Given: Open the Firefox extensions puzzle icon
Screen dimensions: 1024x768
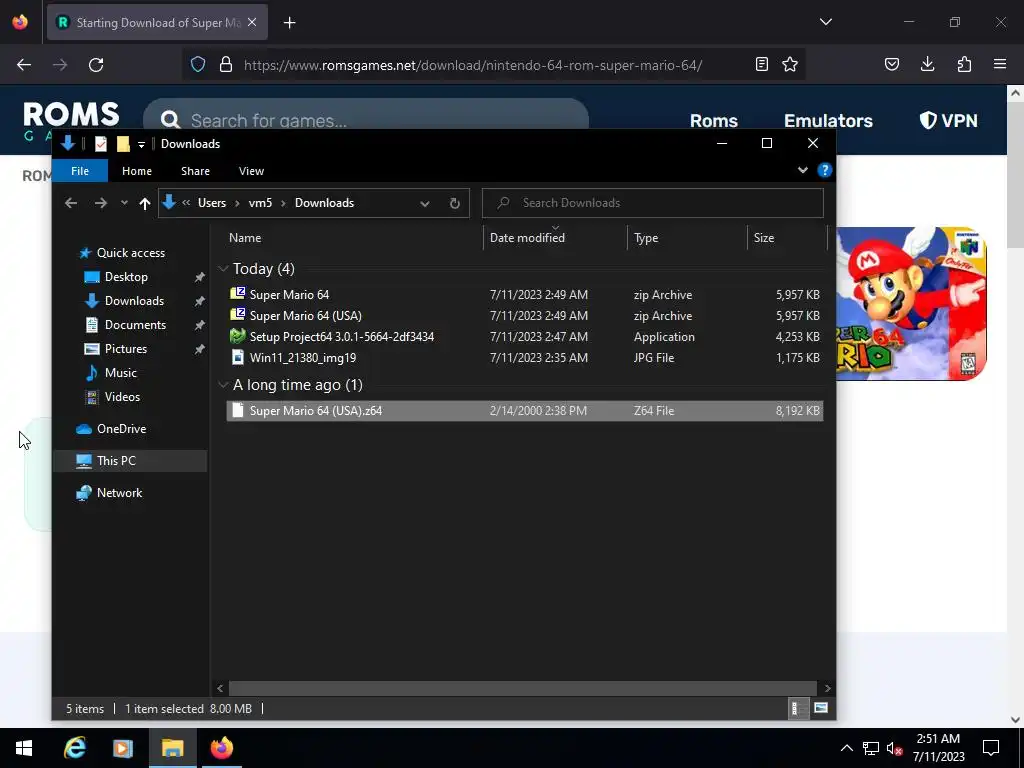Looking at the screenshot, I should coord(964,64).
